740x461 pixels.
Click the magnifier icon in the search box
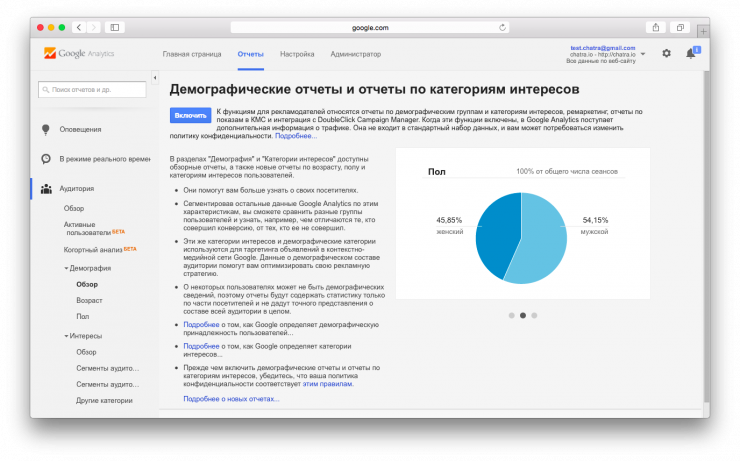pos(46,90)
